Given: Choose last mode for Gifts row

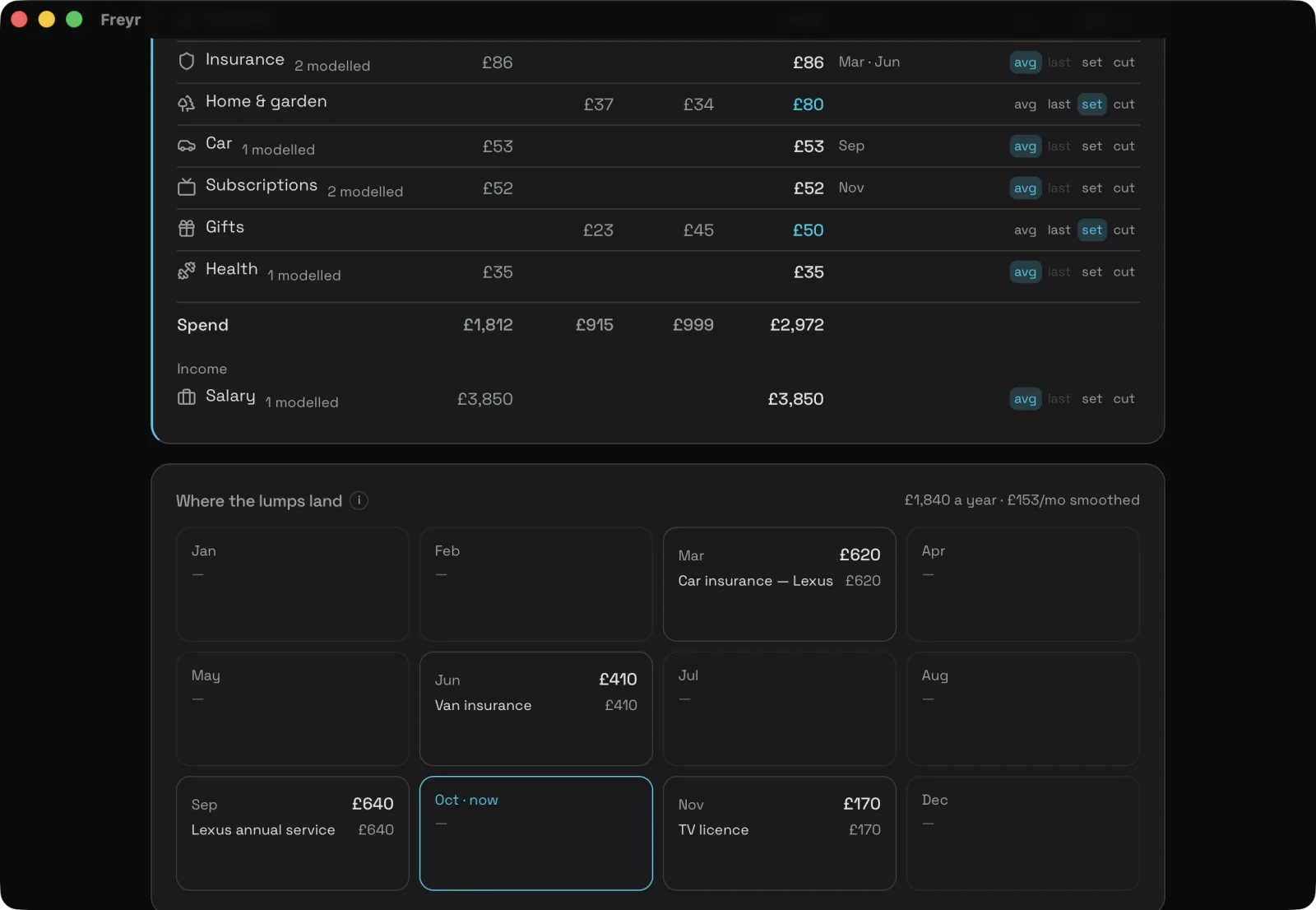Looking at the screenshot, I should (x=1059, y=230).
